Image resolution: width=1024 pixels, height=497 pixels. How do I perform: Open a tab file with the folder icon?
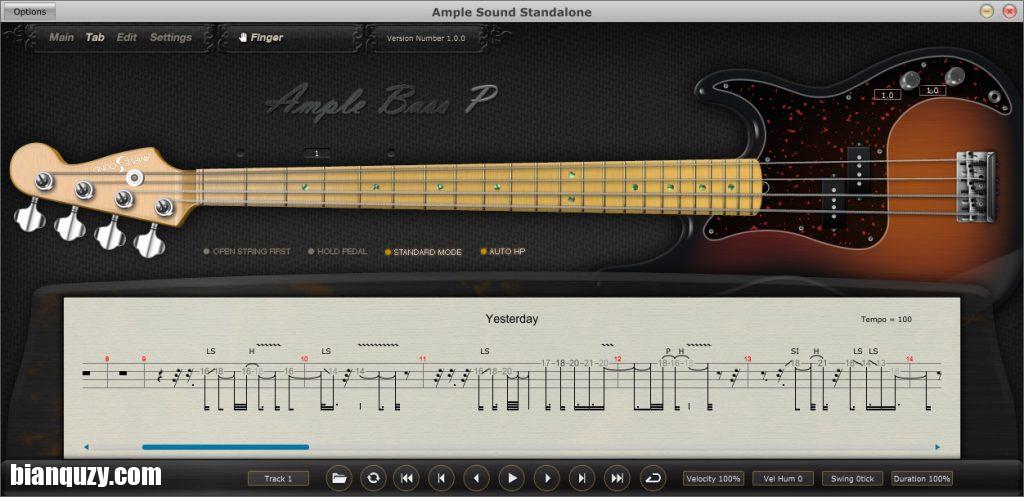tap(338, 479)
